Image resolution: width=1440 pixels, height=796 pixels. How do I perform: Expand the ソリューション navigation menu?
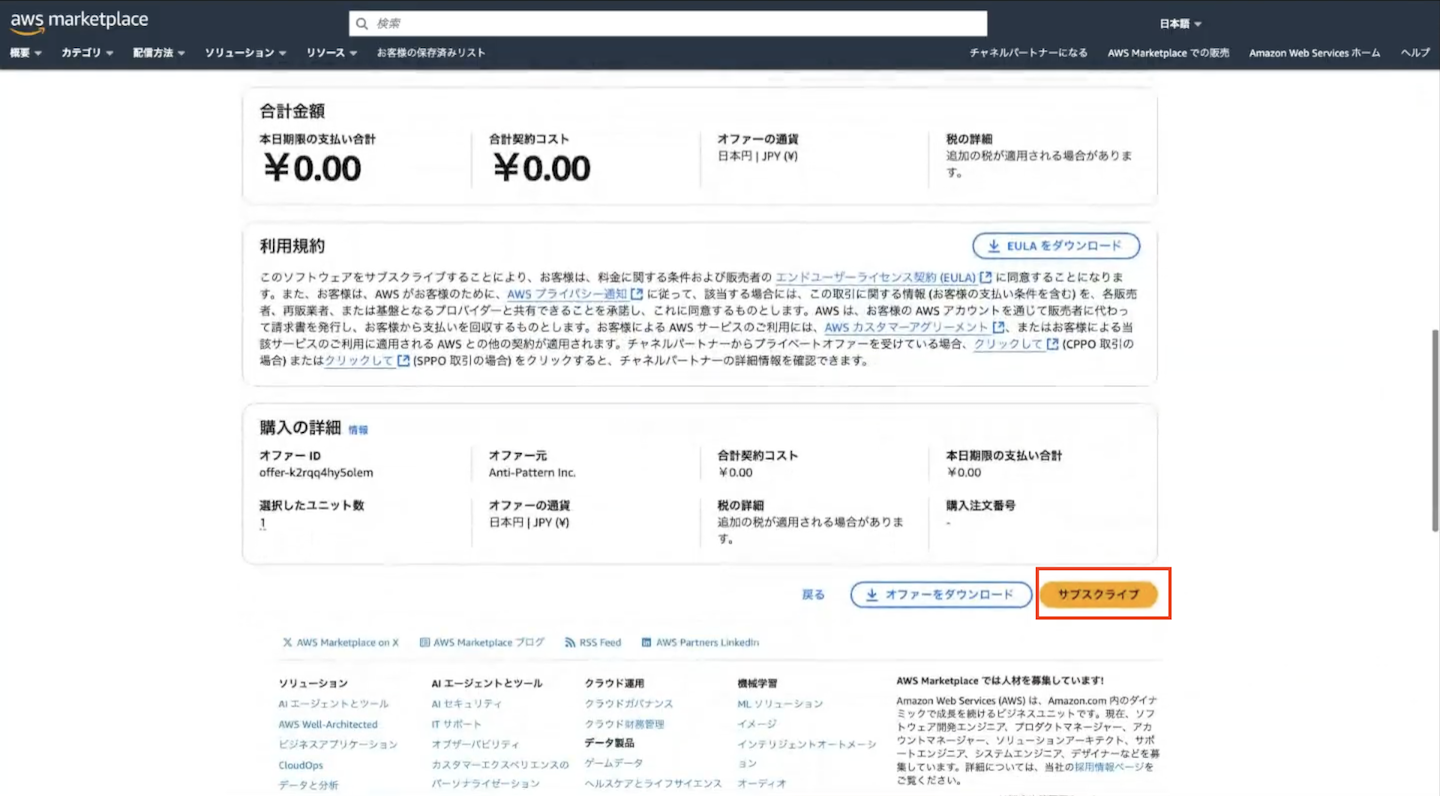[x=246, y=53]
